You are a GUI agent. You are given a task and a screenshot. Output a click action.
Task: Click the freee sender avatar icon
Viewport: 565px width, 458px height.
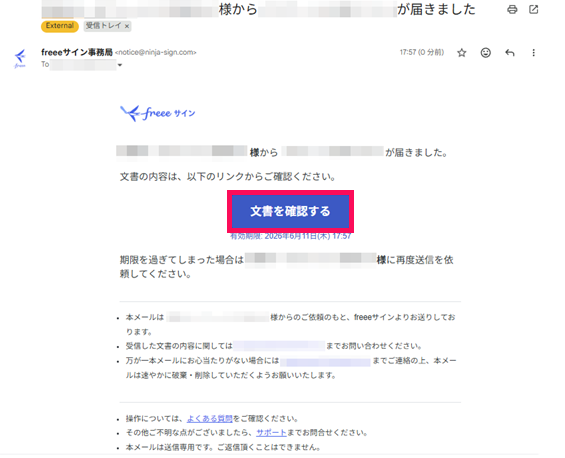(x=20, y=59)
